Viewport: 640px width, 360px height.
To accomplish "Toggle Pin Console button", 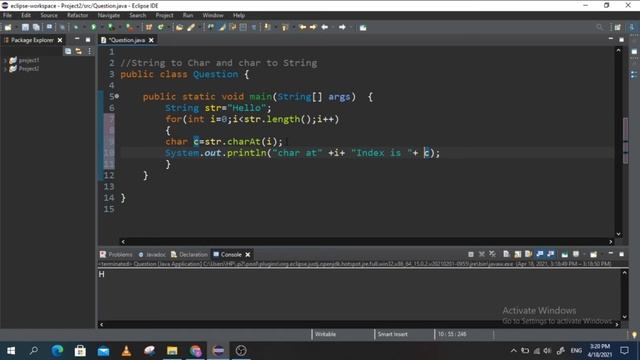I will (x=565, y=254).
